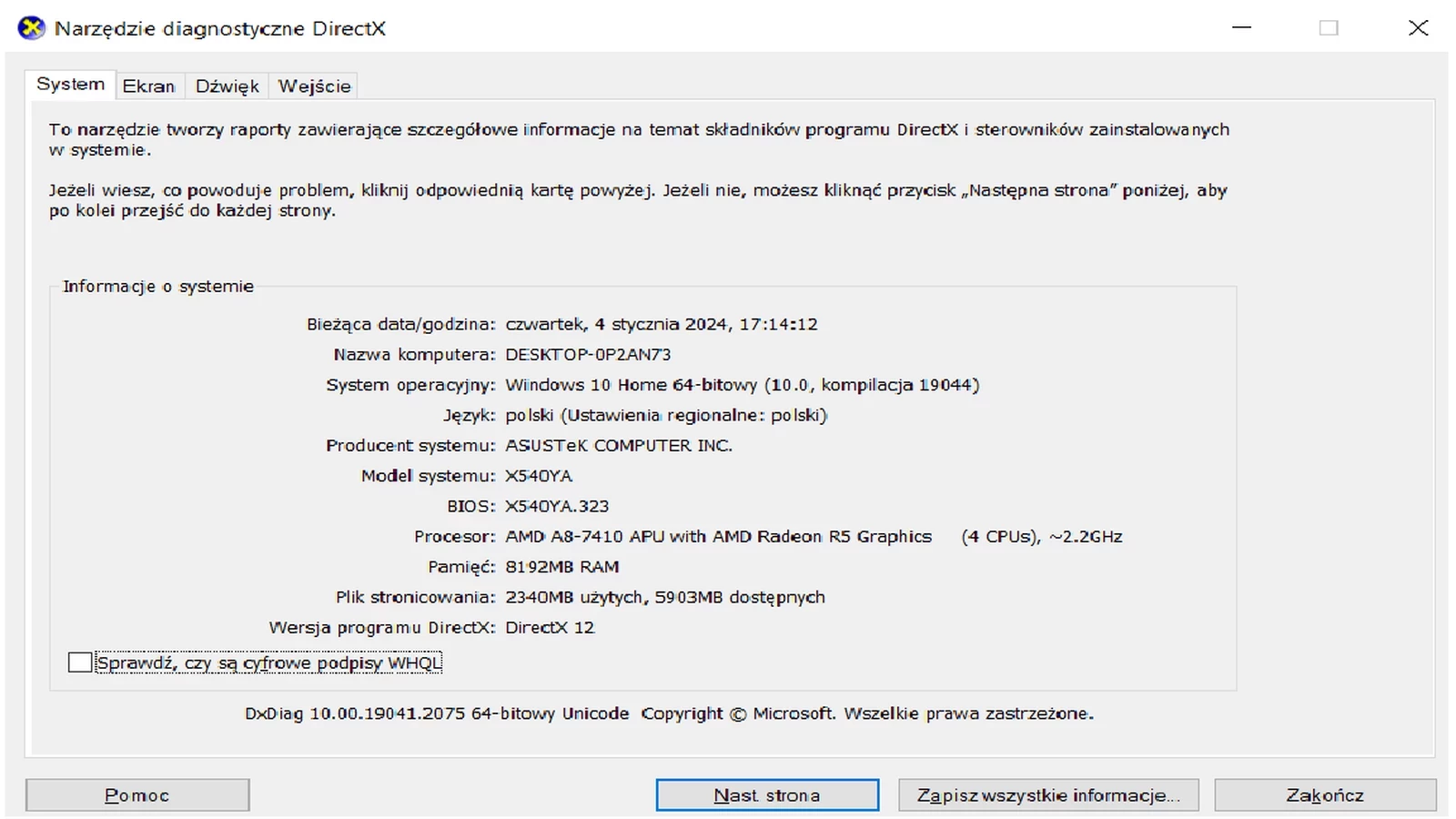The image size is (1456, 819).
Task: Click the DirectX diagnostic tool title icon
Action: click(31, 28)
